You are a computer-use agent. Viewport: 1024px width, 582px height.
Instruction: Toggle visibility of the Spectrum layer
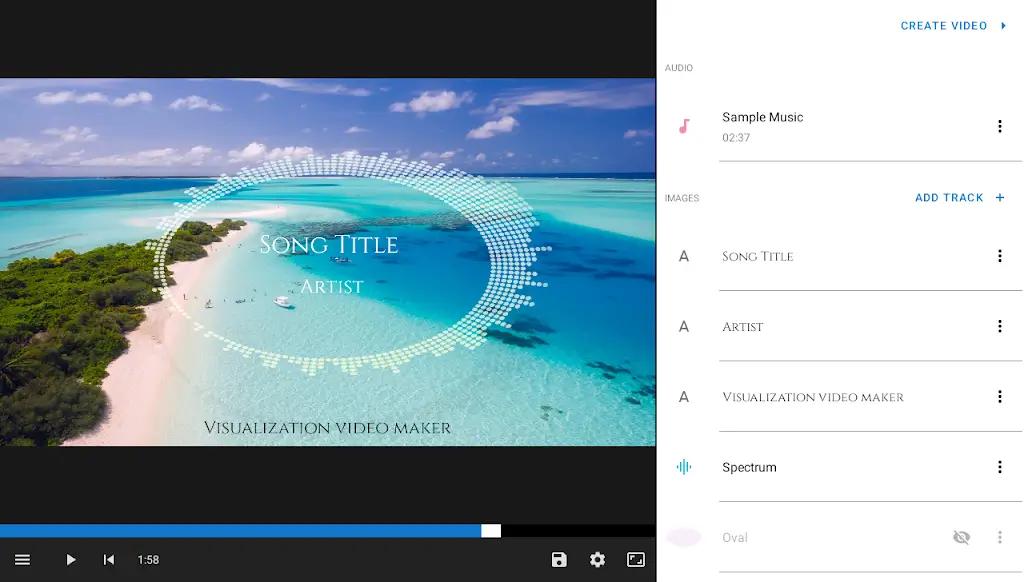(961, 467)
